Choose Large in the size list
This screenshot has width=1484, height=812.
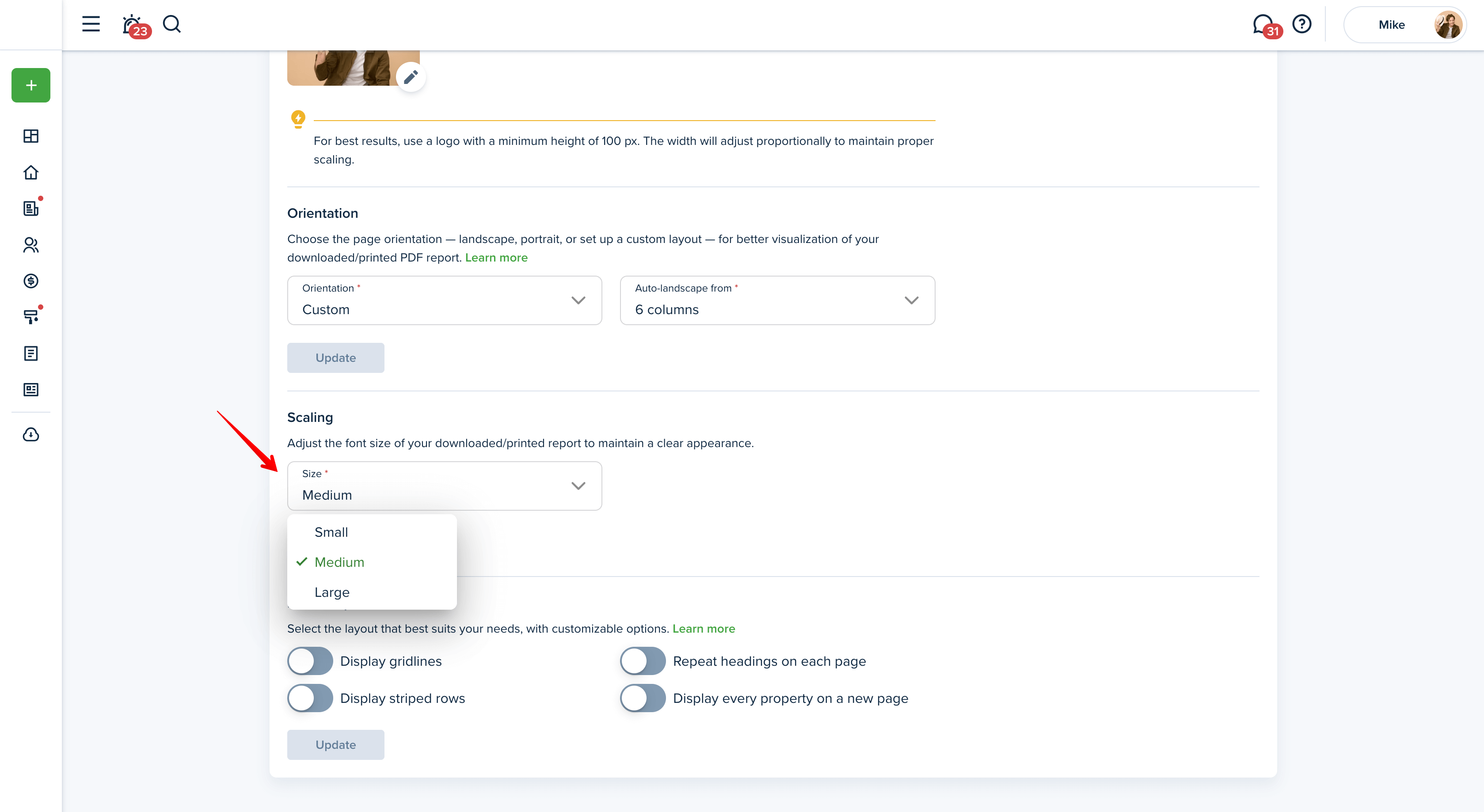coord(332,592)
